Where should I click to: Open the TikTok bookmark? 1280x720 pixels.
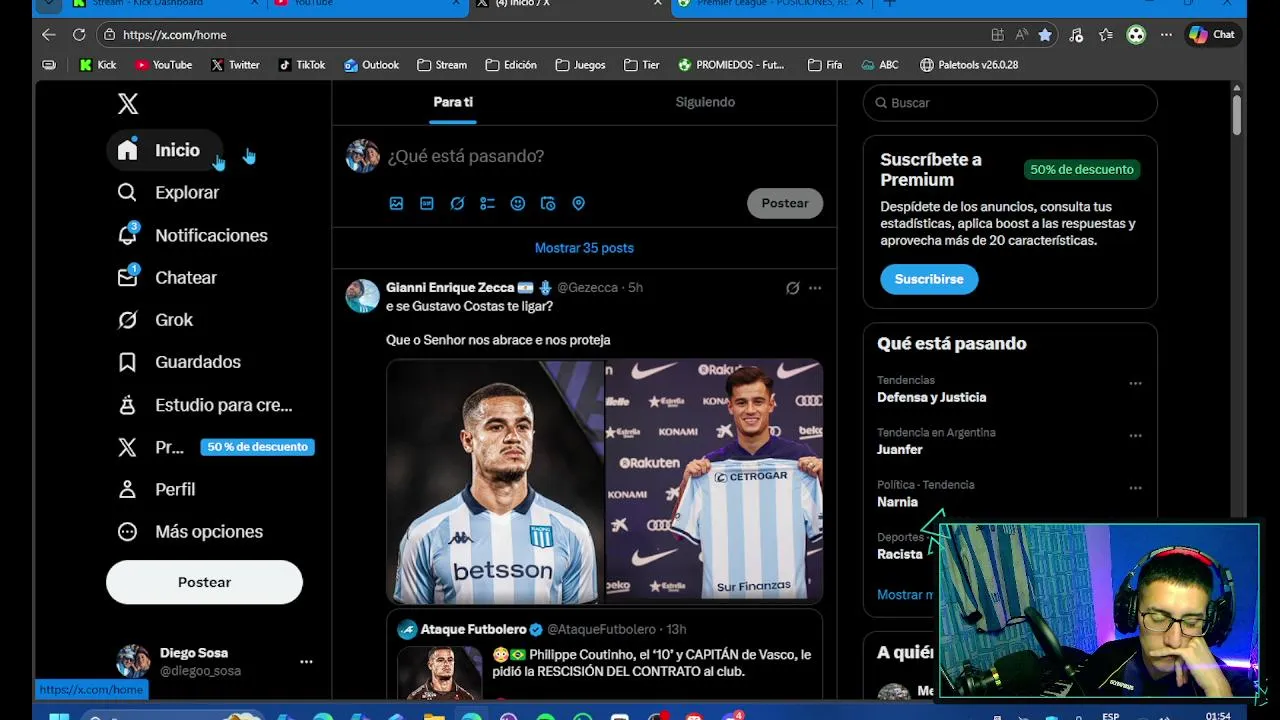(301, 65)
